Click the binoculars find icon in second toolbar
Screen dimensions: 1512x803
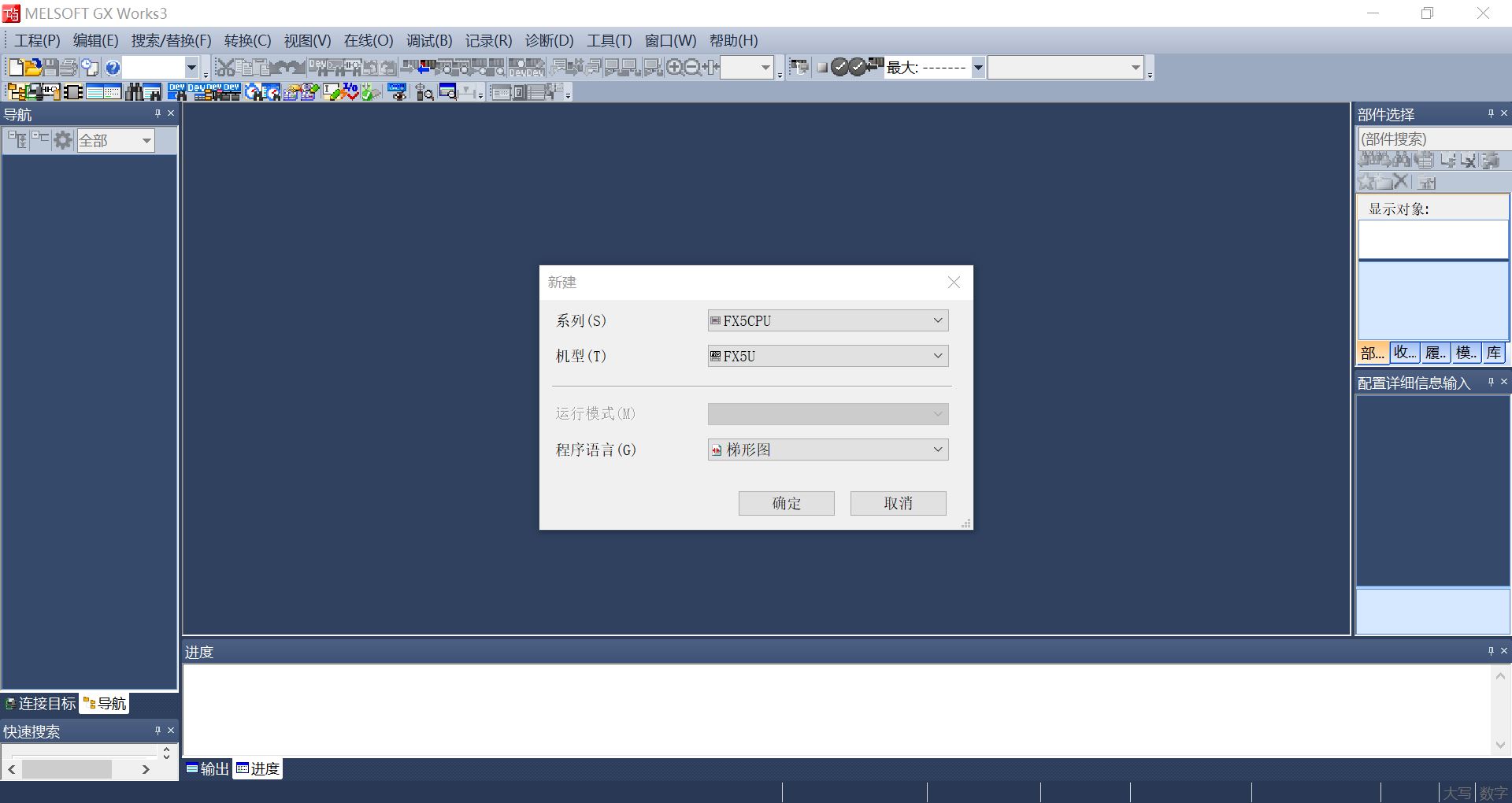coord(135,92)
